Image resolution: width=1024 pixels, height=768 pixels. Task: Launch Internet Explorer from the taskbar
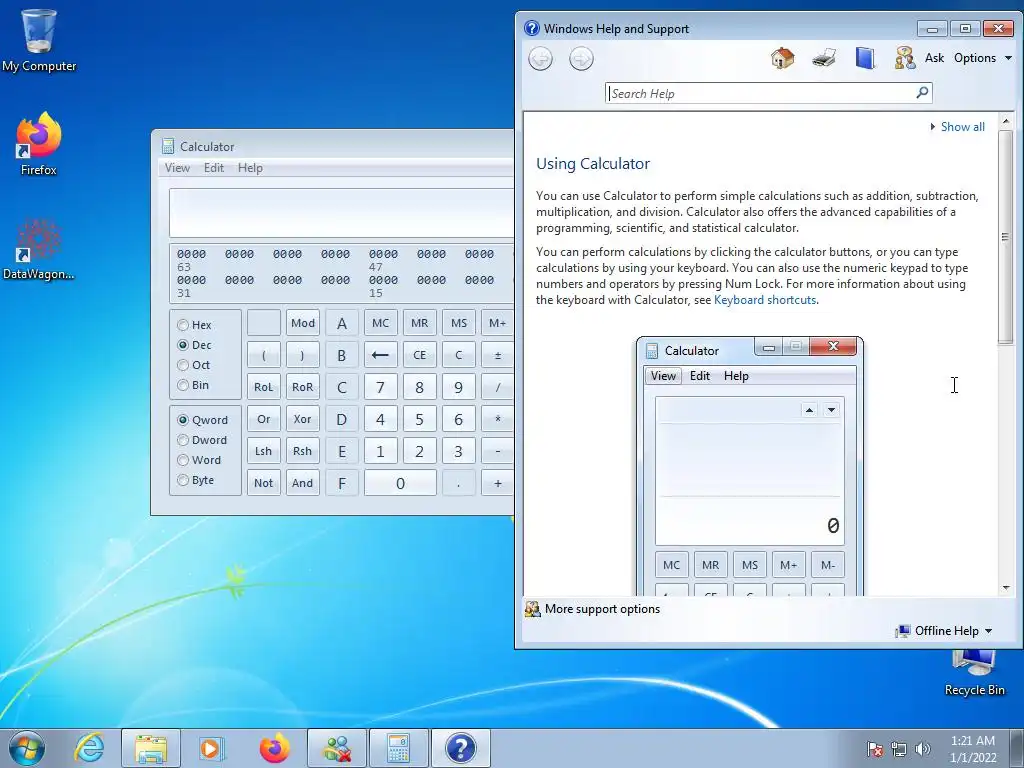(89, 748)
